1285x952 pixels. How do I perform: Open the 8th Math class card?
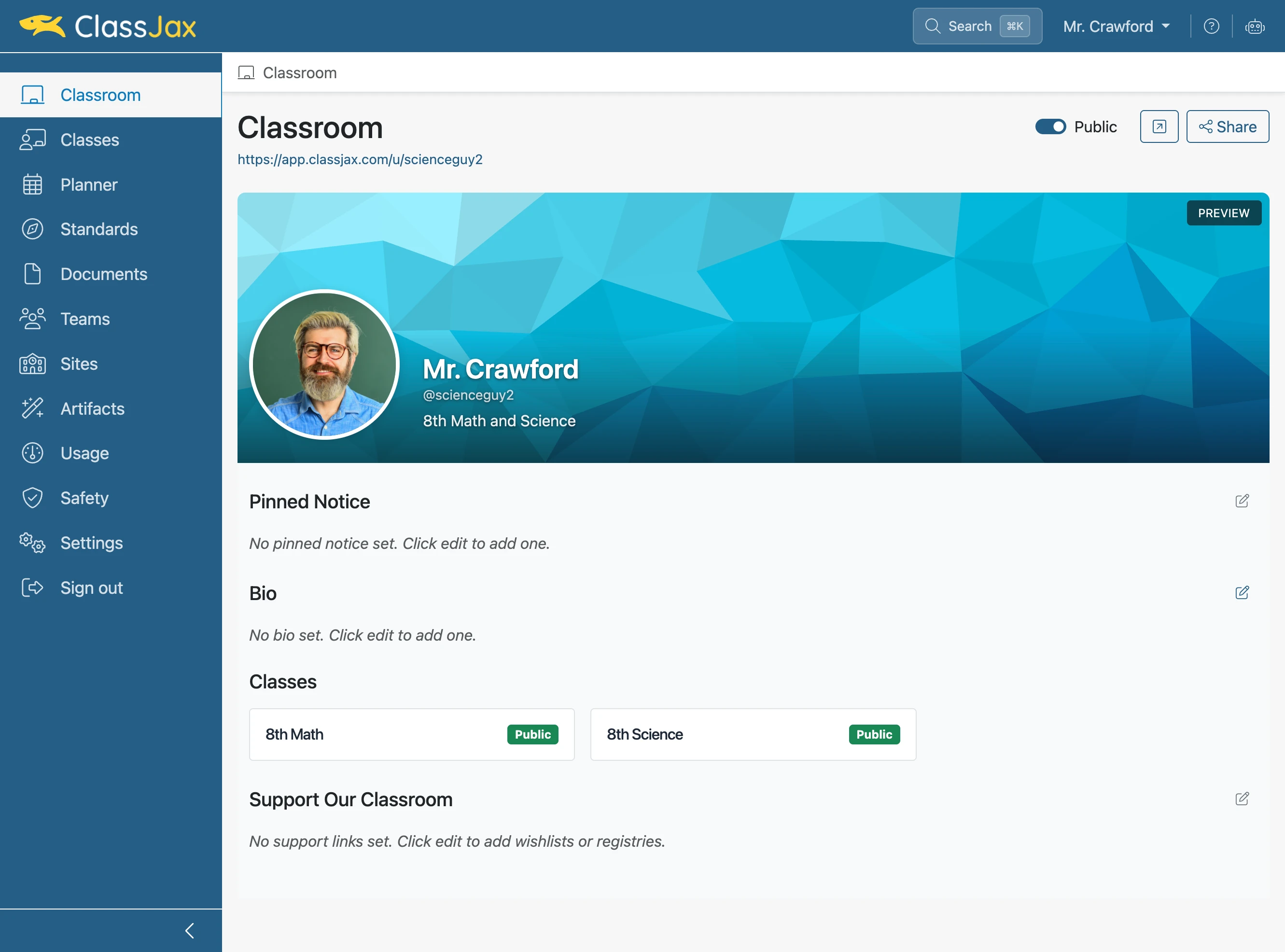tap(411, 734)
